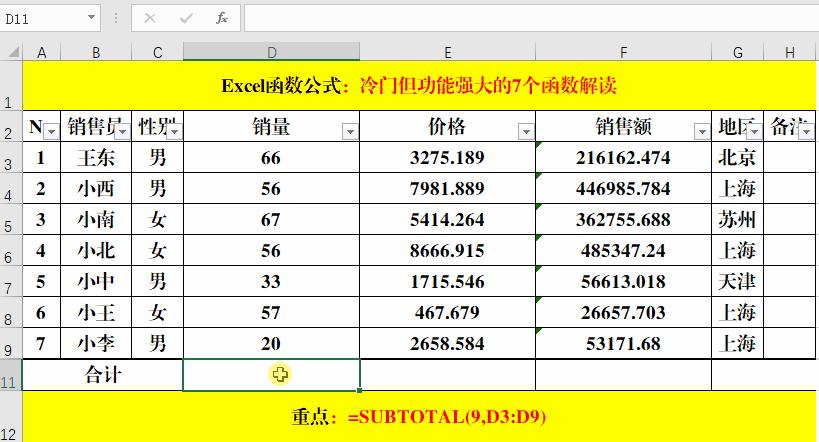Click region cell 天津

coord(738,281)
